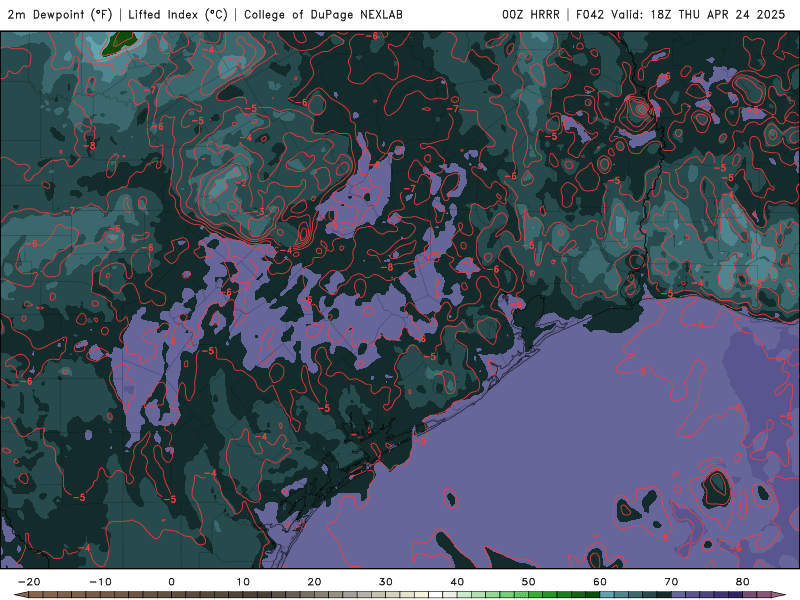
Task: Click the '0' colorbar scale label
Action: 171,582
